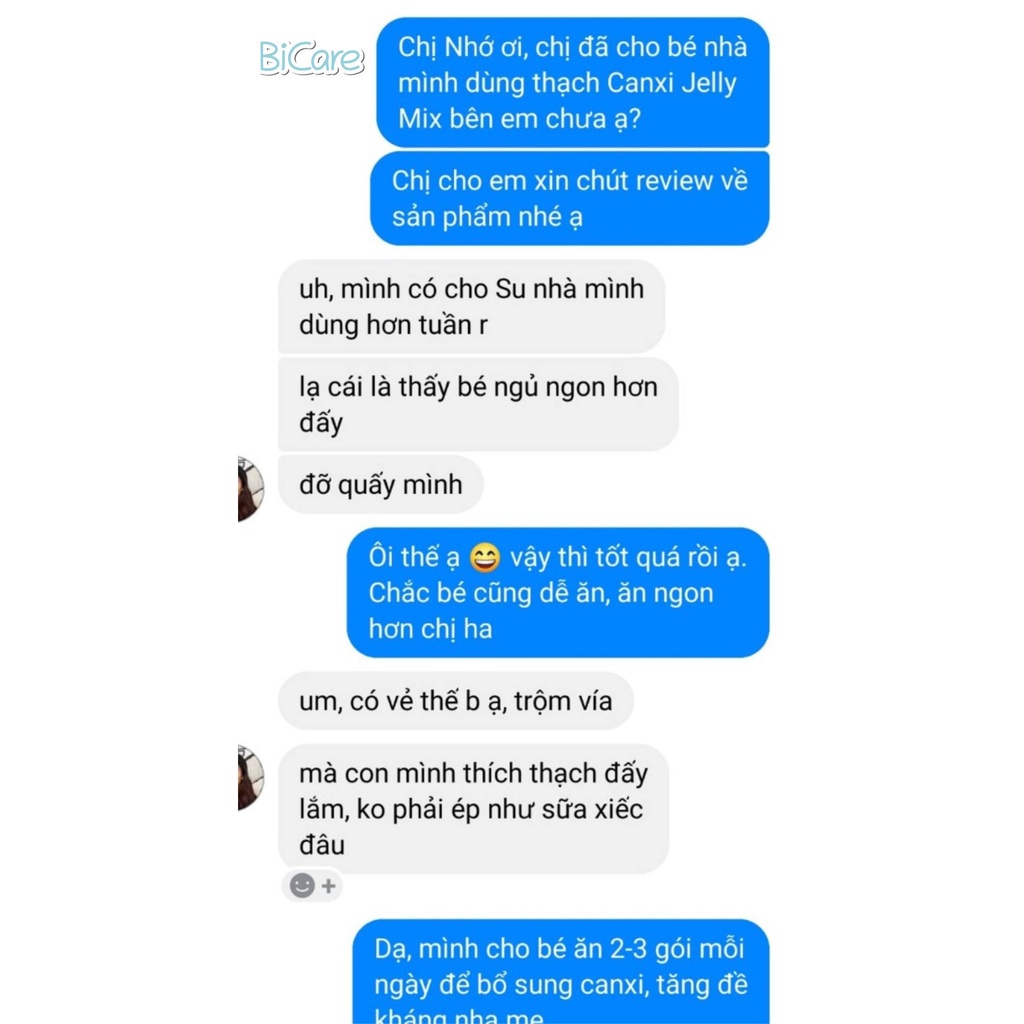1024x1024 pixels.
Task: Click the words 'sữa xiếc' in gray bubble
Action: [601, 809]
